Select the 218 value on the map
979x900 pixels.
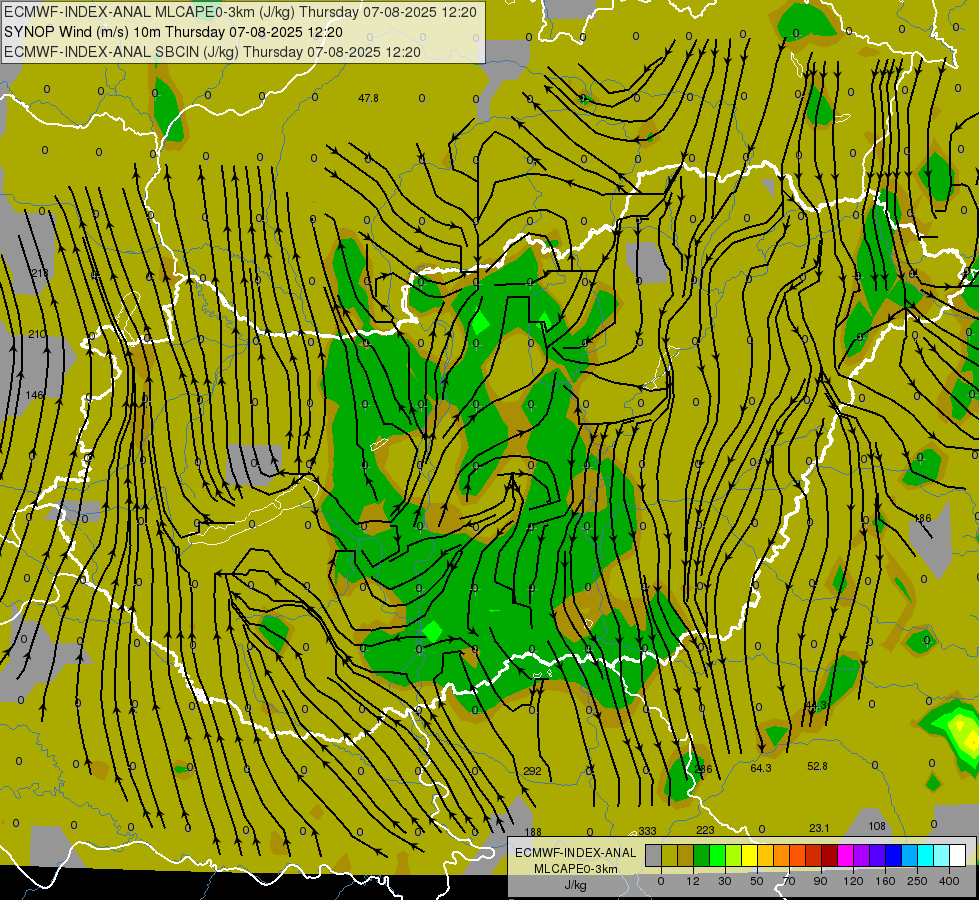point(39,273)
